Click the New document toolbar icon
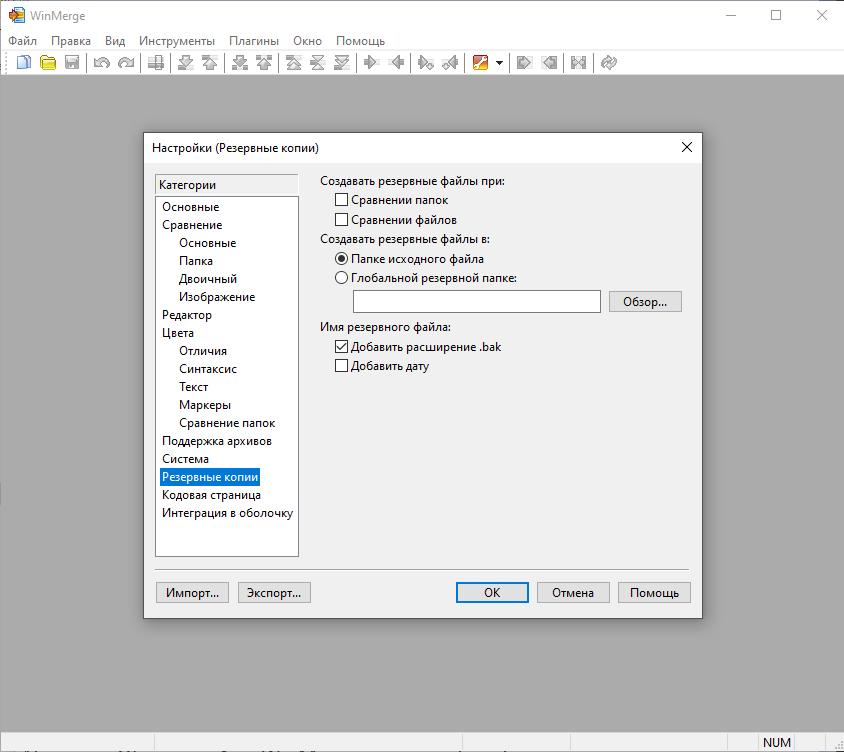Viewport: 844px width, 752px height. tap(23, 63)
